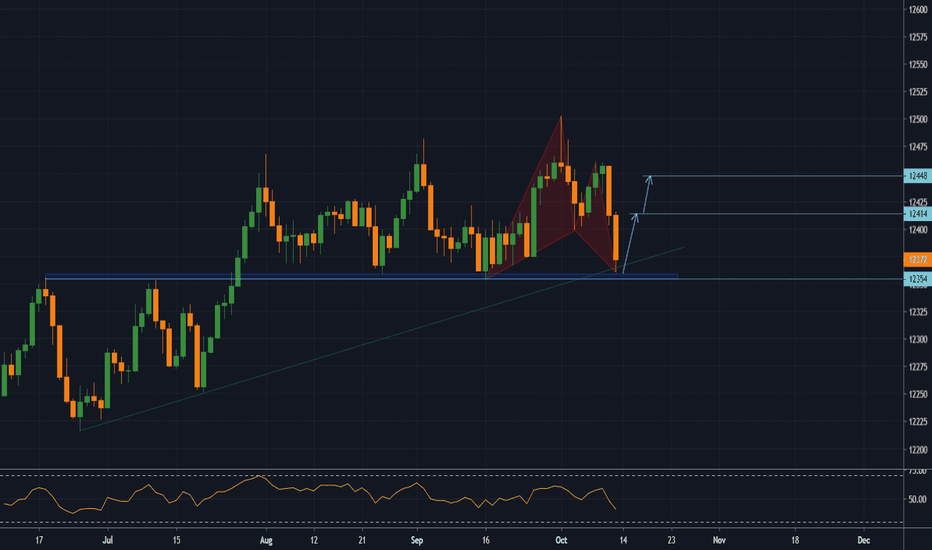Click the 14 date label on time axis

[623, 540]
